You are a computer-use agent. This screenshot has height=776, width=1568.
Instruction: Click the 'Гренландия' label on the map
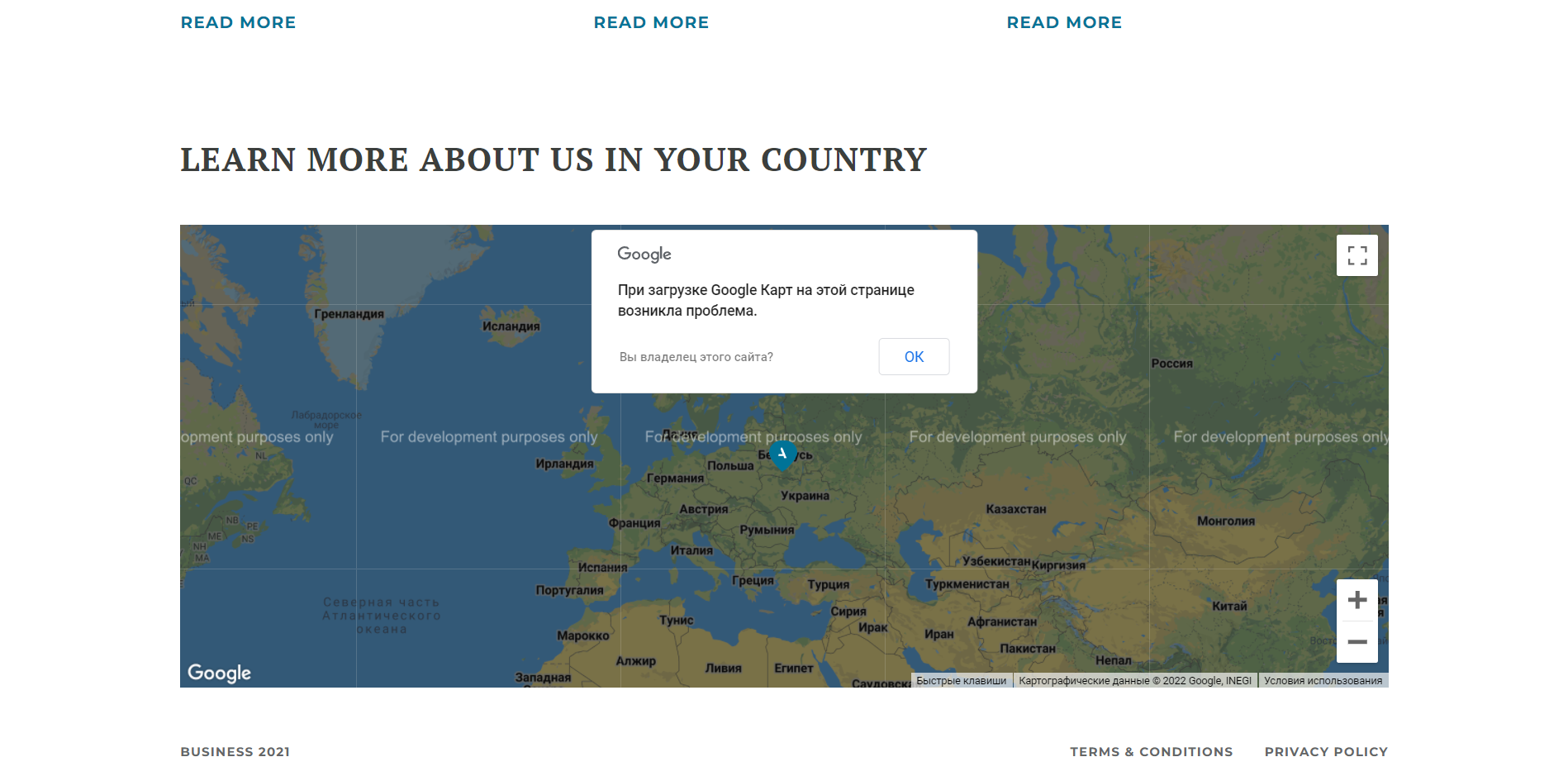pyautogui.click(x=349, y=314)
